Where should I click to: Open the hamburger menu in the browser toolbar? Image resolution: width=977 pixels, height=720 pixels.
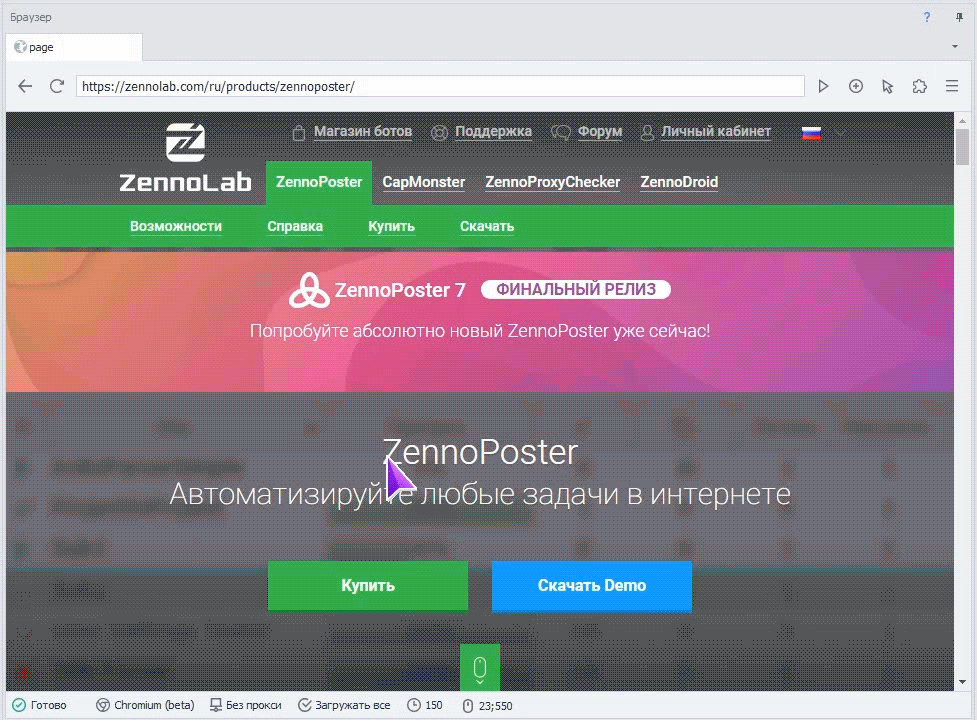point(951,86)
